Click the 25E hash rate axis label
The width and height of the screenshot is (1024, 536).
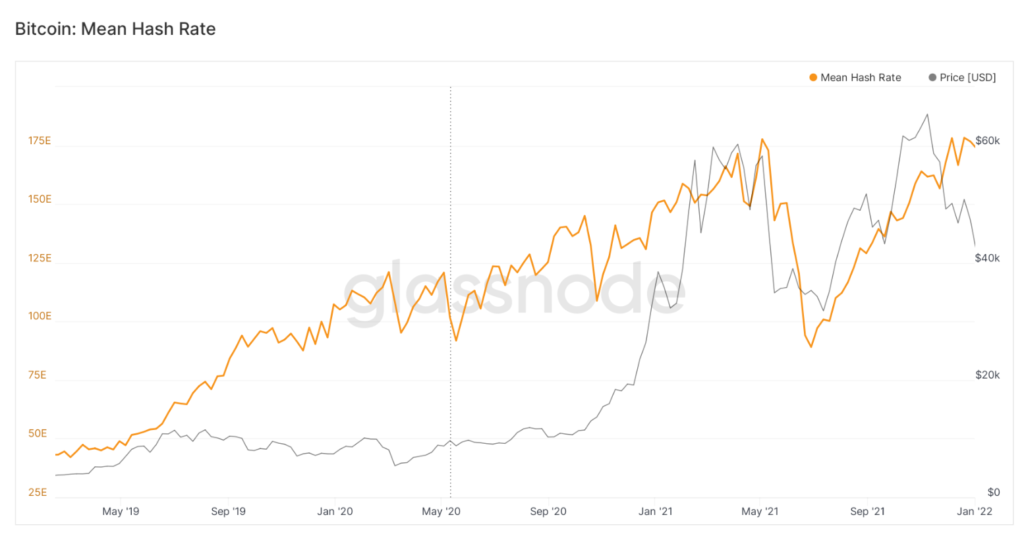coord(40,492)
